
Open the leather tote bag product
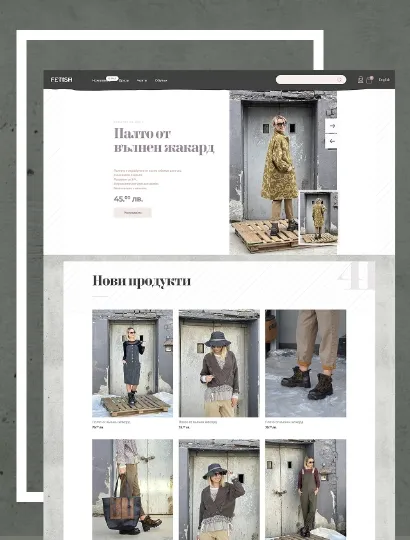133,489
